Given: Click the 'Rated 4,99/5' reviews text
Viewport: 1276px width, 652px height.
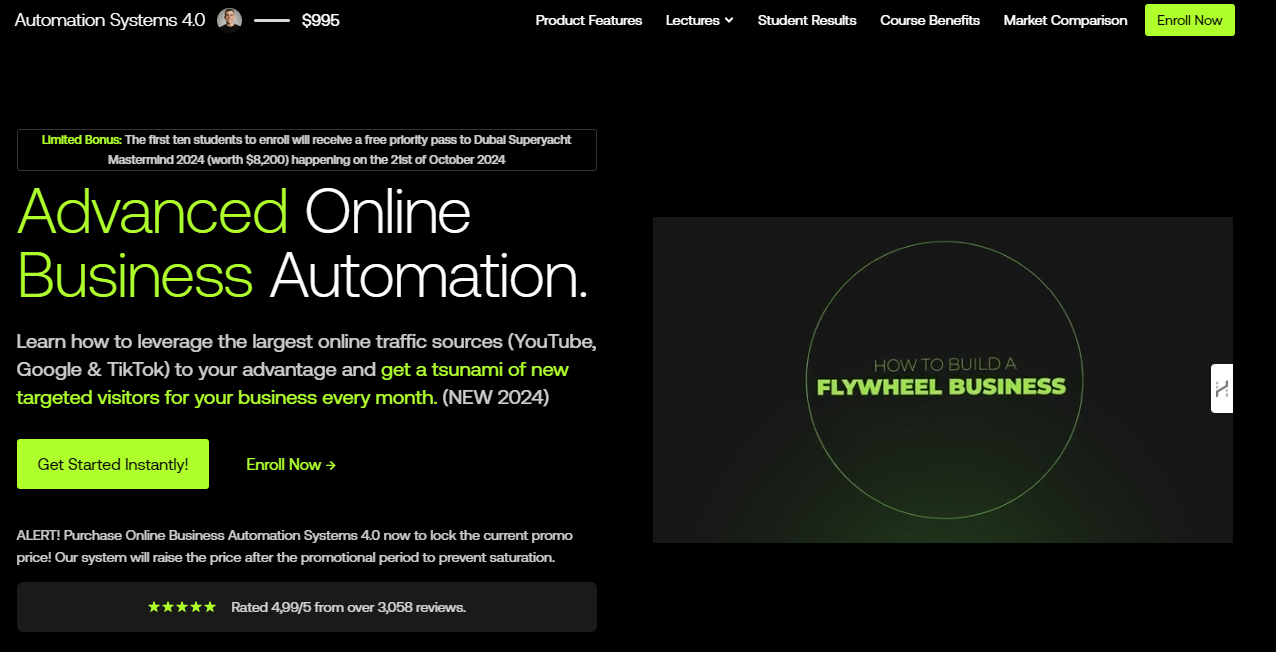Looking at the screenshot, I should coord(348,607).
